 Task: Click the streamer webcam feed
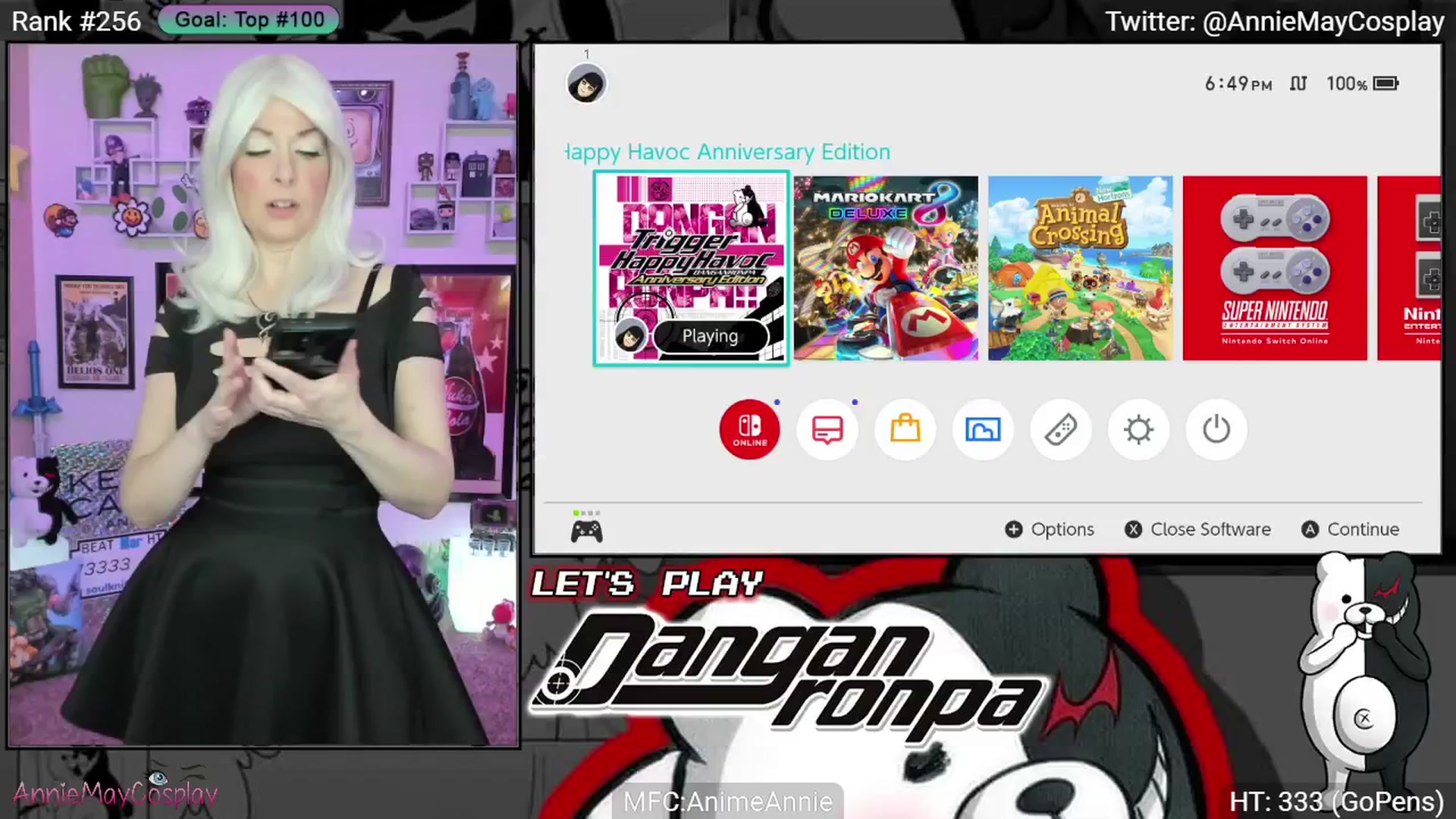click(264, 395)
